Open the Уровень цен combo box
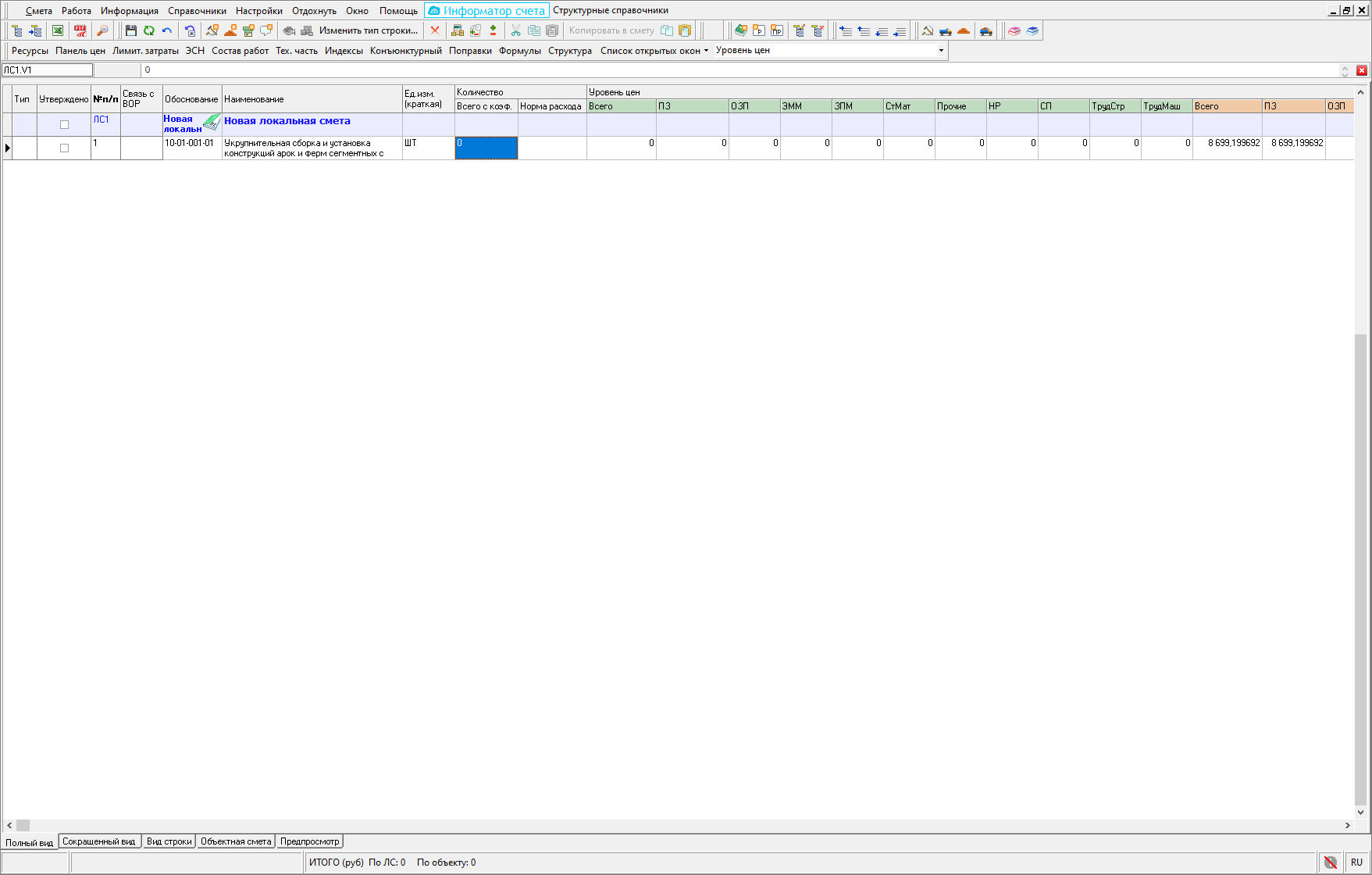 click(940, 51)
